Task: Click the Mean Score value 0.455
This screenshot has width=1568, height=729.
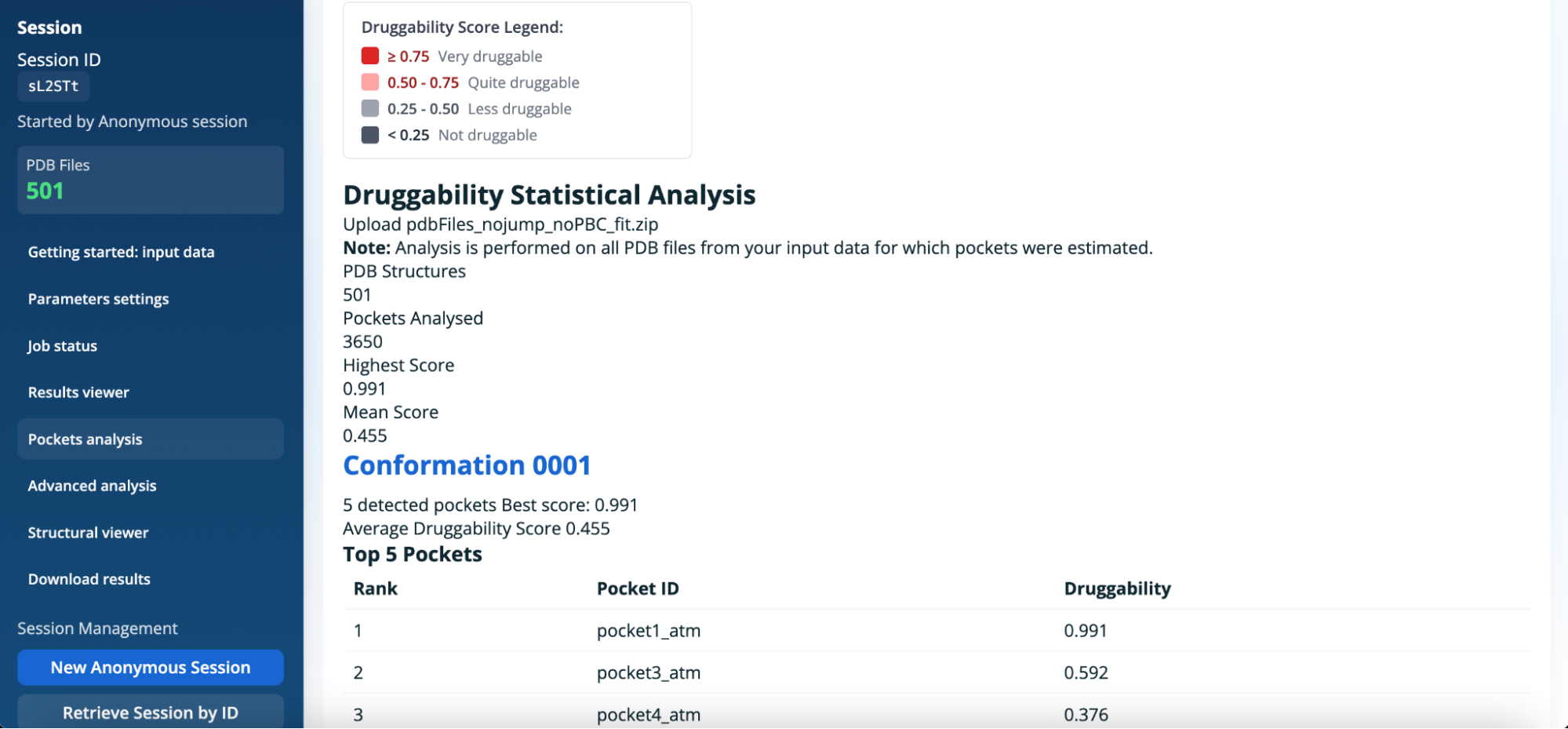Action: coord(365,436)
